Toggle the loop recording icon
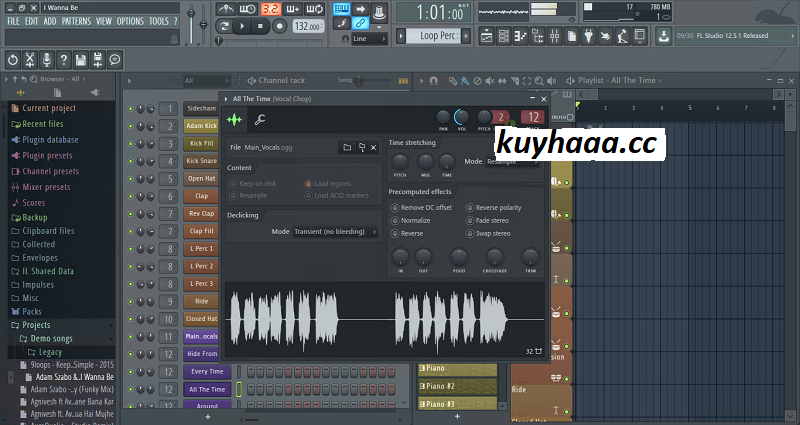 coord(314,9)
